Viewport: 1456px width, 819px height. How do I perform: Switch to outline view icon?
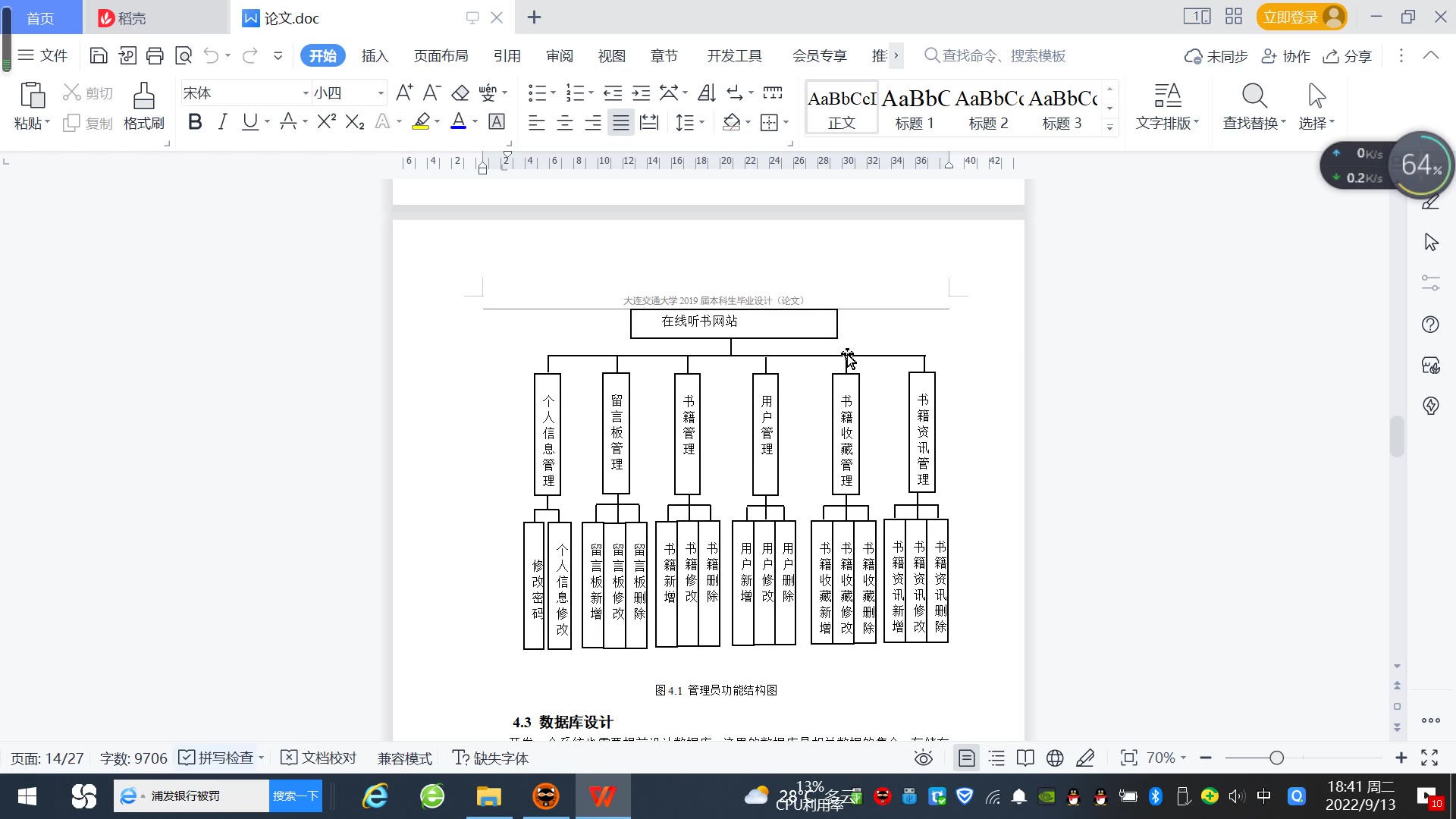point(996,758)
